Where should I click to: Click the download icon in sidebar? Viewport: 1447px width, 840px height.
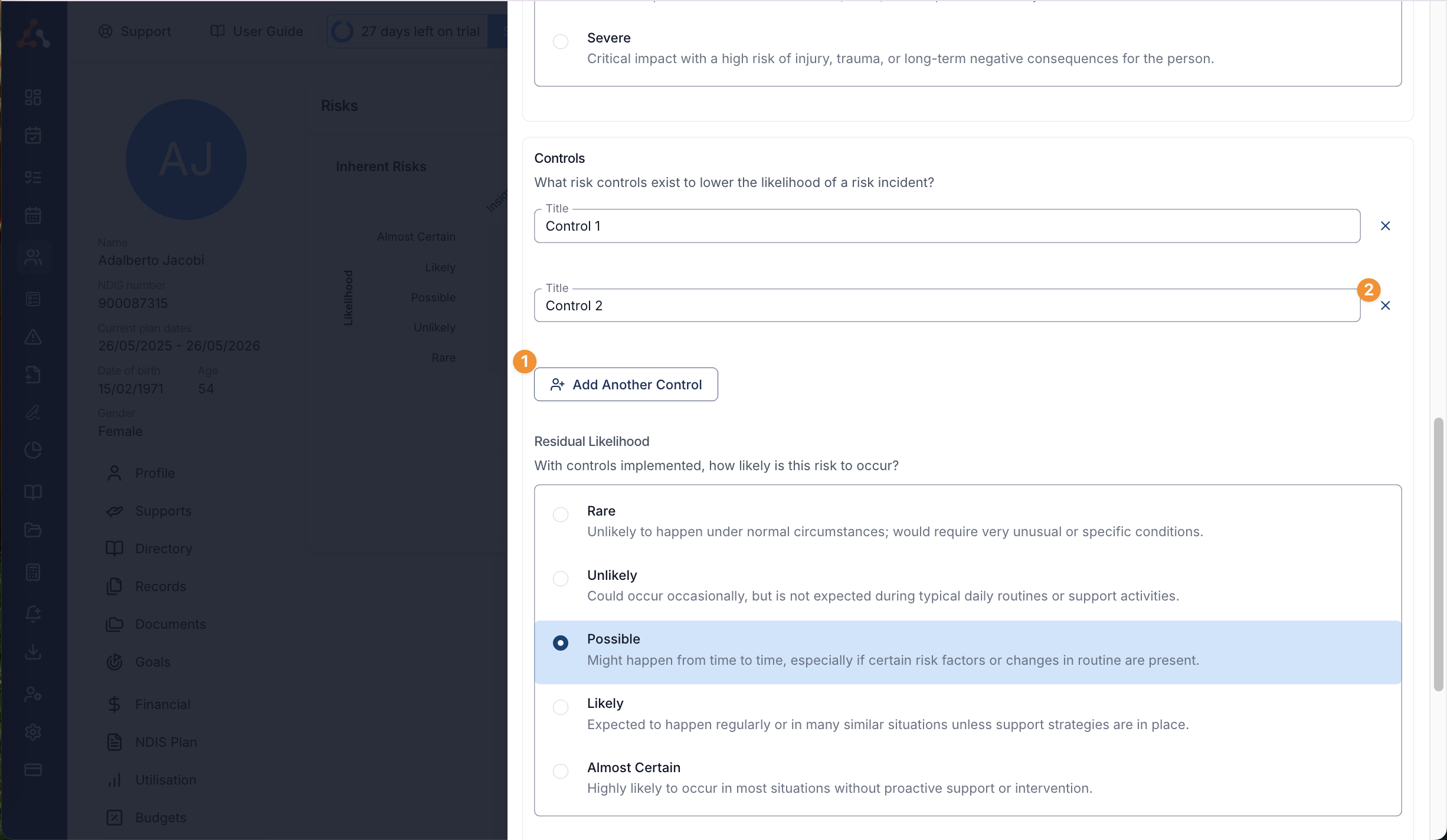[33, 652]
